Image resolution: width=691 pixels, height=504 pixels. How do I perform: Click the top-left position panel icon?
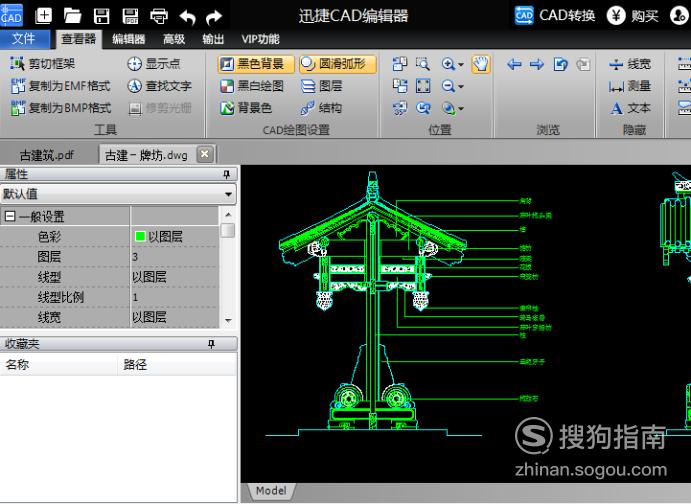(400, 64)
